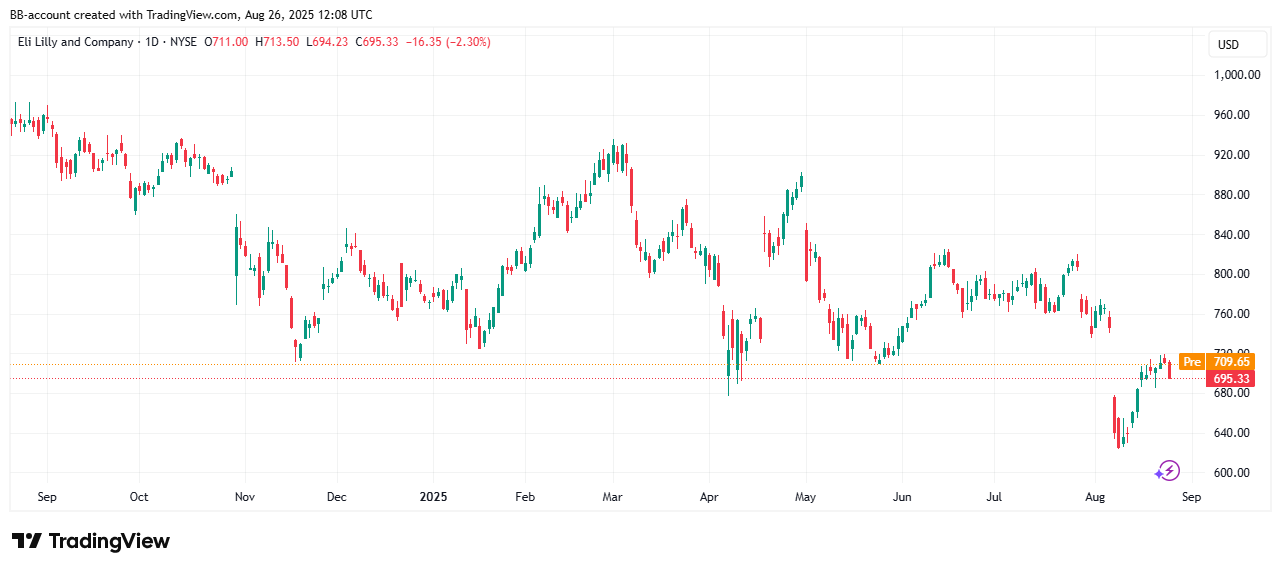Click the close value C695.33
1281x571 pixels.
coord(376,42)
